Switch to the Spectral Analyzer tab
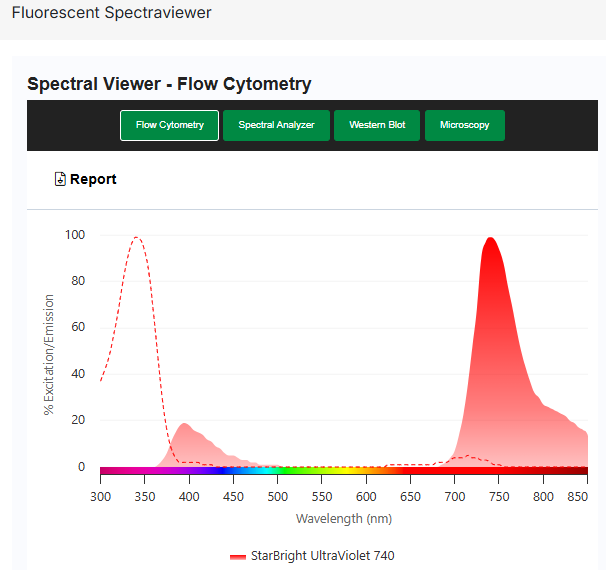The width and height of the screenshot is (606, 570). (276, 125)
